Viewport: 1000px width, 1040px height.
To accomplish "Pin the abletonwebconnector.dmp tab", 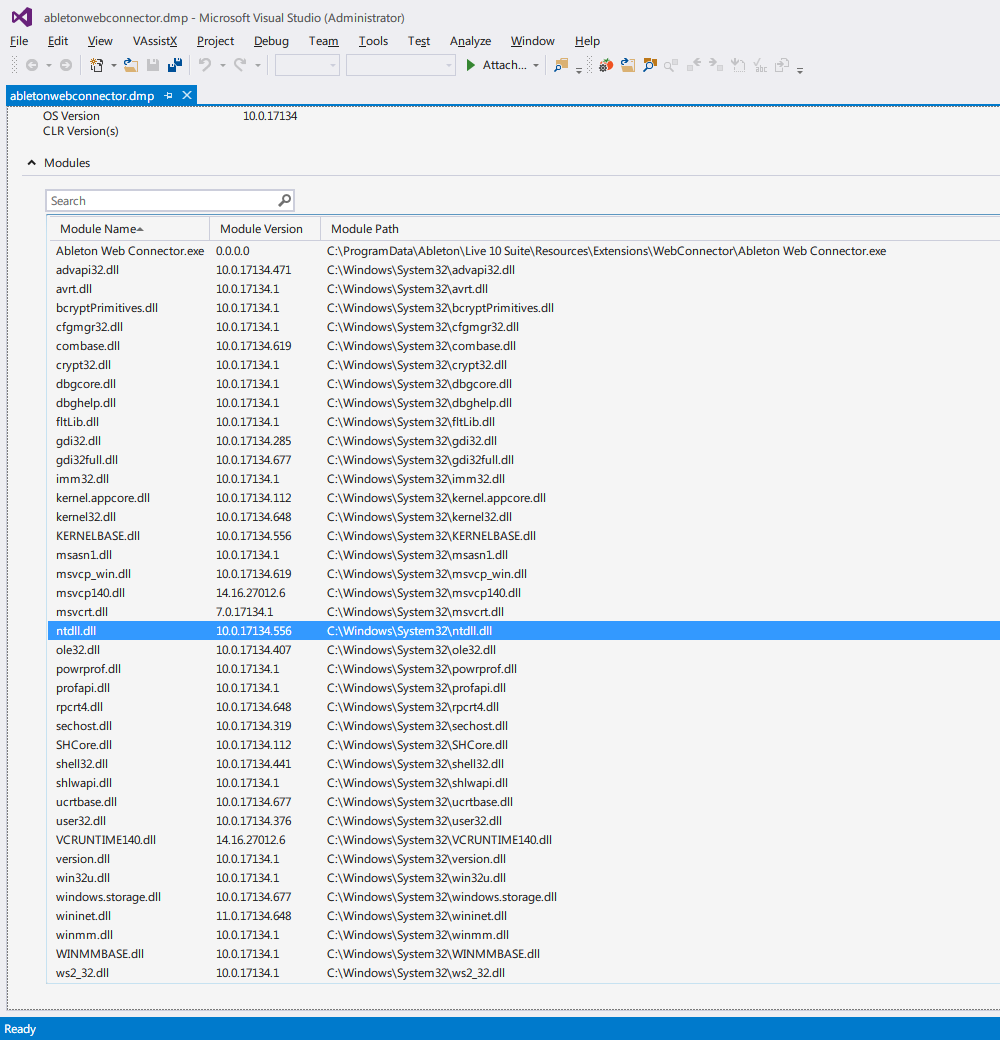I will click(x=168, y=96).
